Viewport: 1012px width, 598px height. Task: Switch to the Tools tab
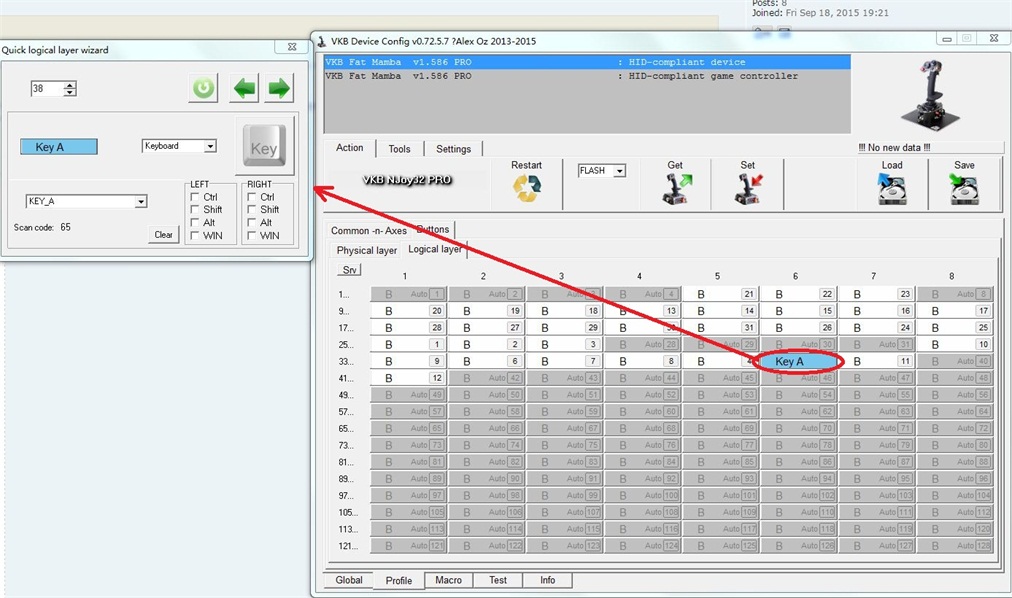399,149
